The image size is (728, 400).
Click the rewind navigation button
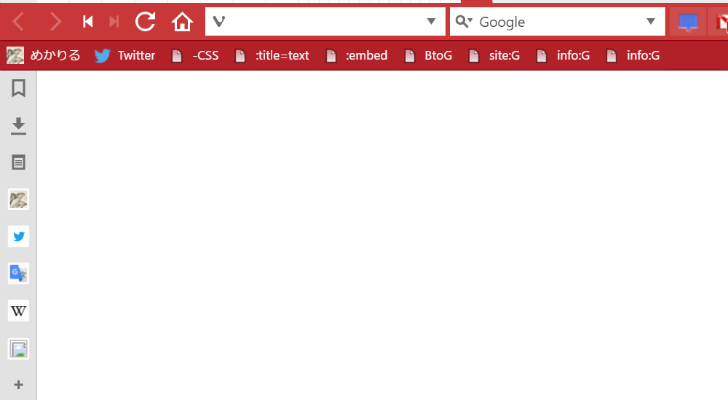click(x=87, y=21)
